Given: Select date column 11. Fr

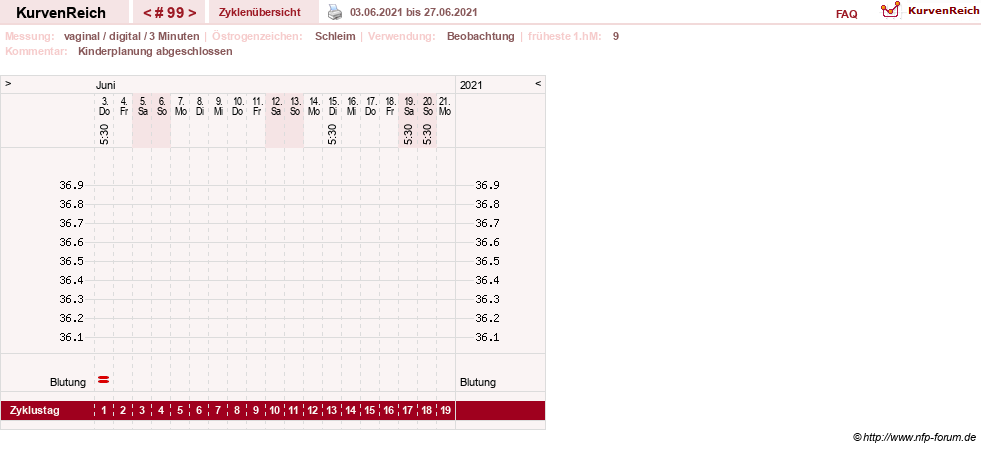Looking at the screenshot, I should pyautogui.click(x=257, y=106).
